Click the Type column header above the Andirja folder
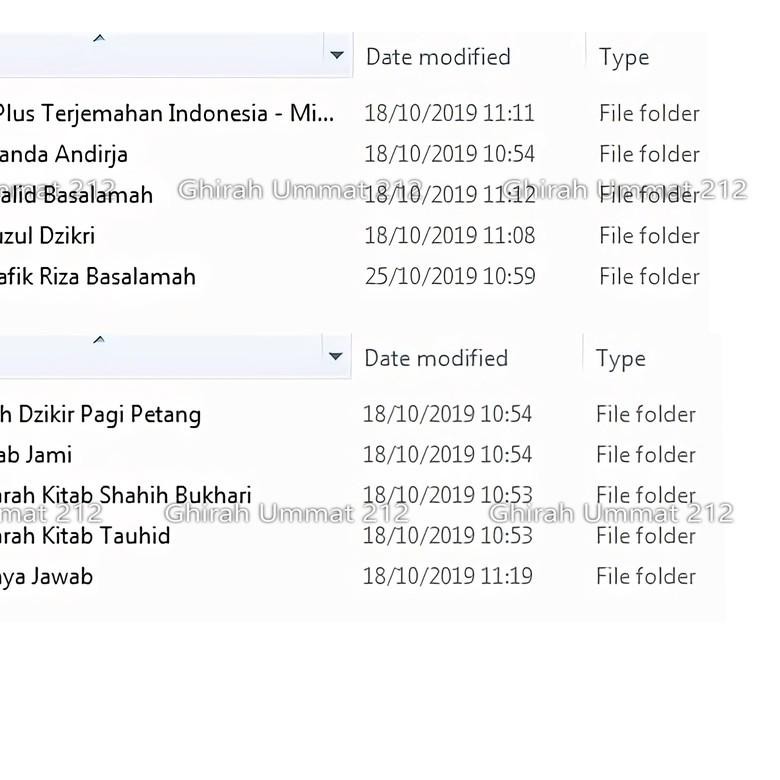This screenshot has width=780, height=780. click(x=624, y=58)
